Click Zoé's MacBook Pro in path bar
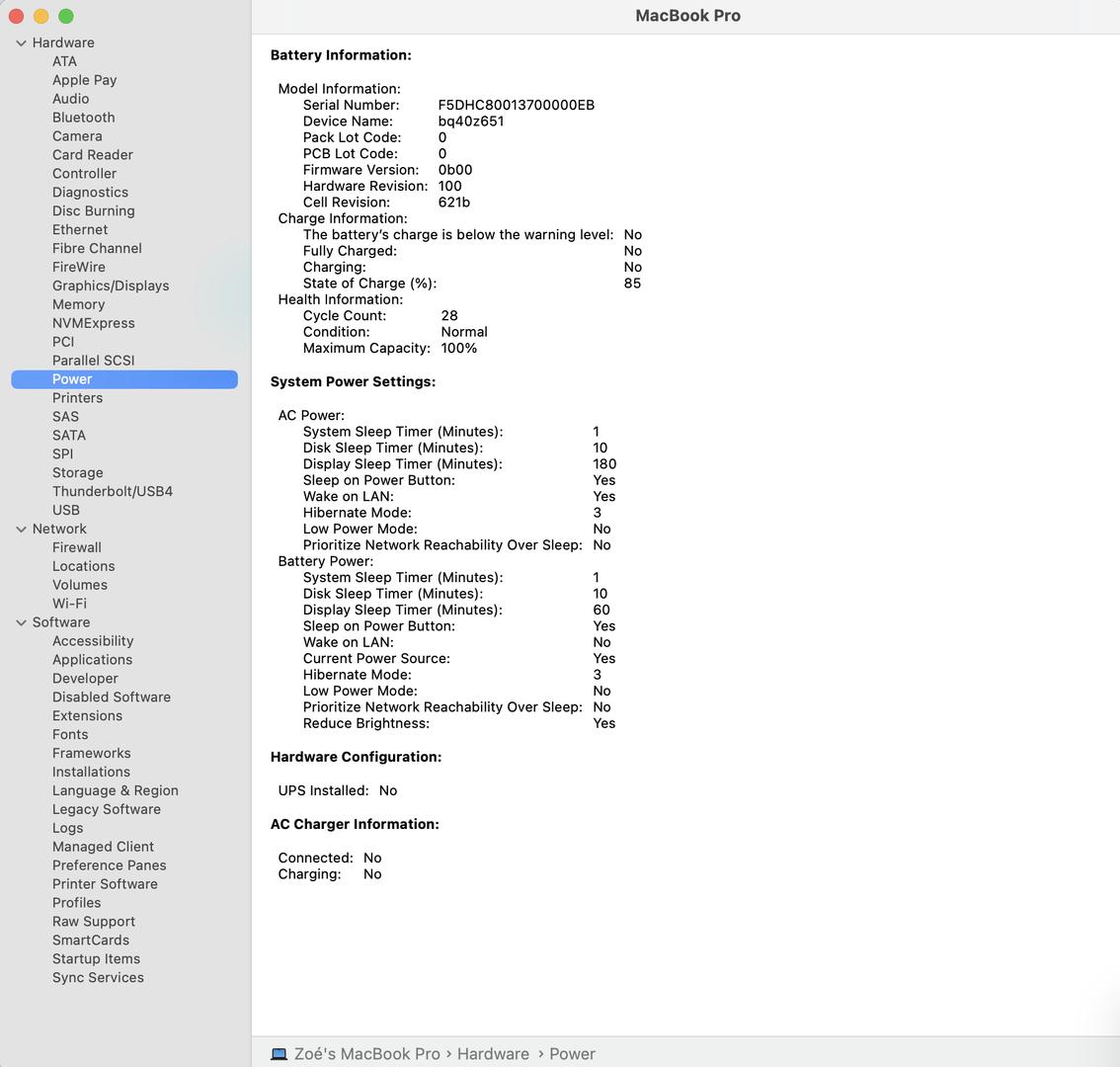 366,1054
